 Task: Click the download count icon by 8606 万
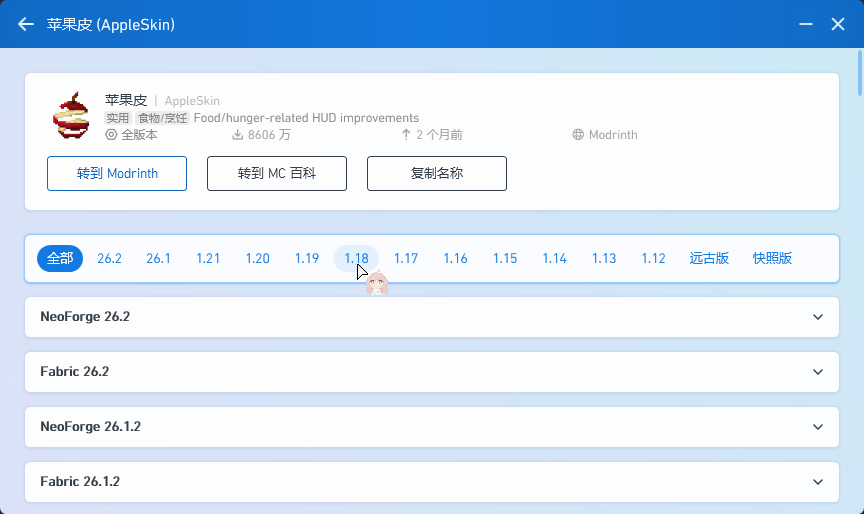[237, 134]
